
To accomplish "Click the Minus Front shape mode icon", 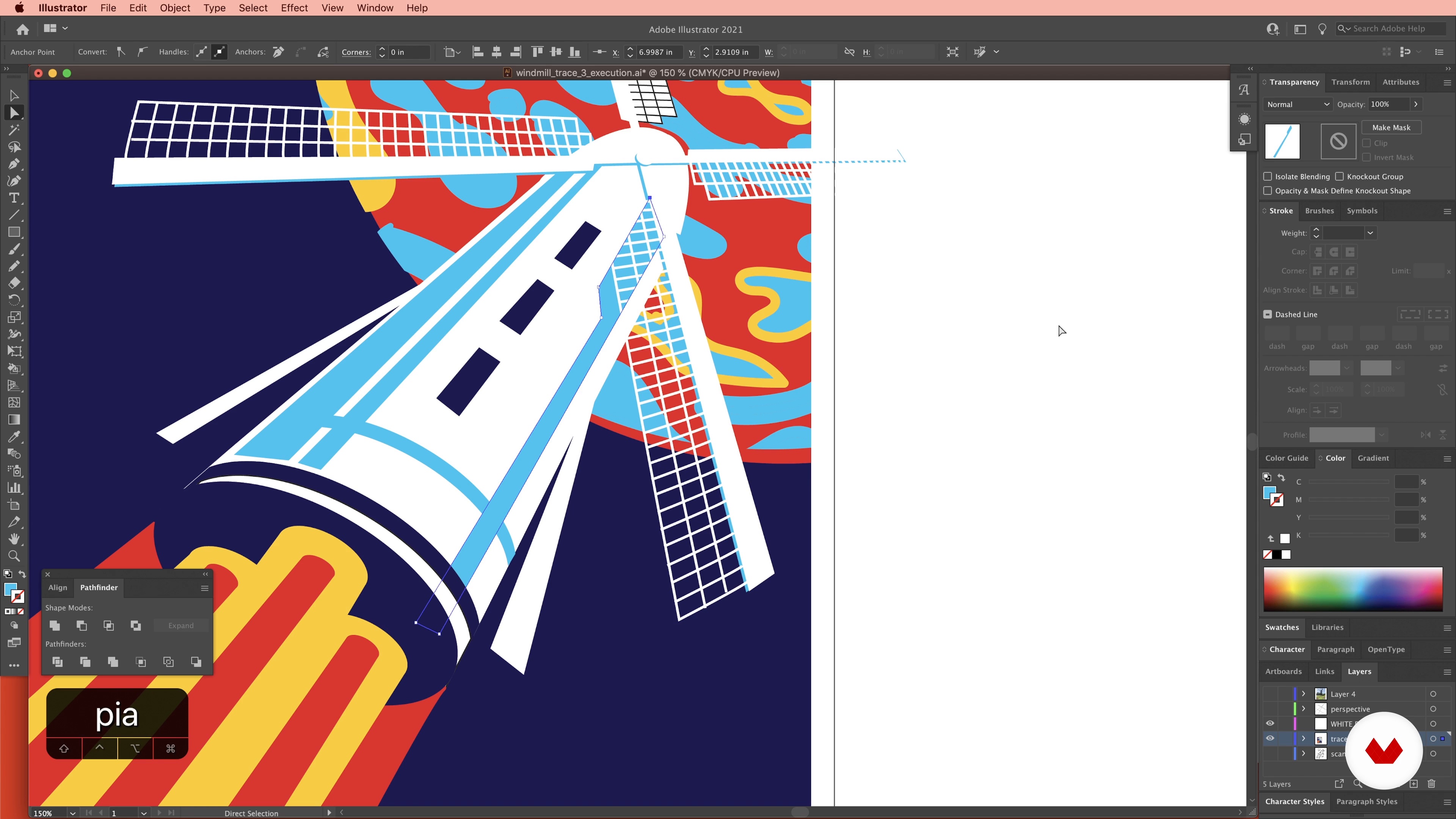I will coord(82,625).
